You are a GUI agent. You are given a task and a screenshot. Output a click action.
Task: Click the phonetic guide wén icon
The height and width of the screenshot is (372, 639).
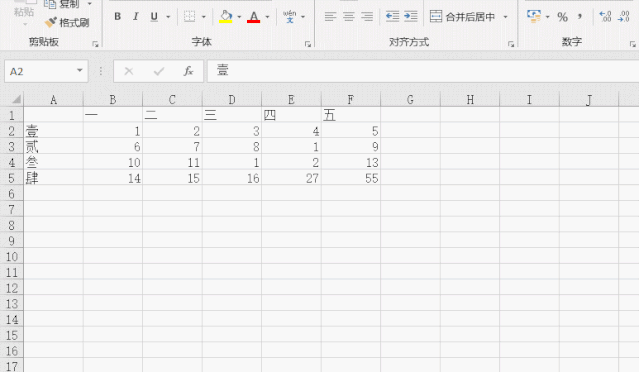click(x=289, y=17)
